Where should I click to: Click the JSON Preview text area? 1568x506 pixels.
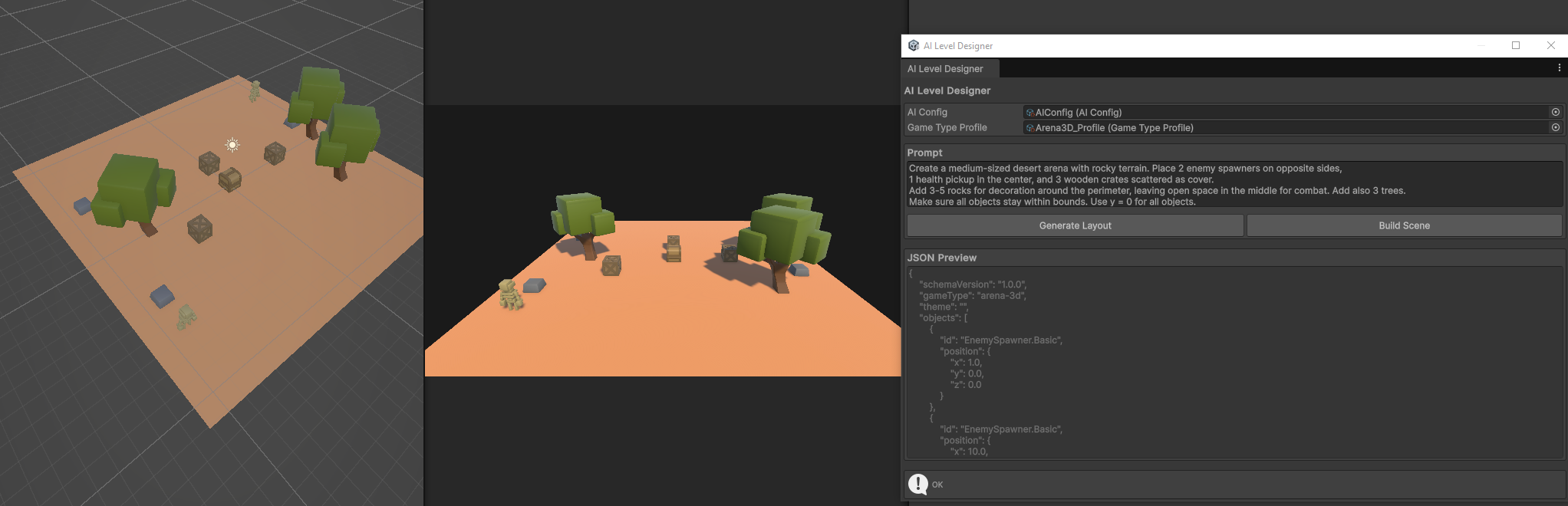pos(1234,363)
